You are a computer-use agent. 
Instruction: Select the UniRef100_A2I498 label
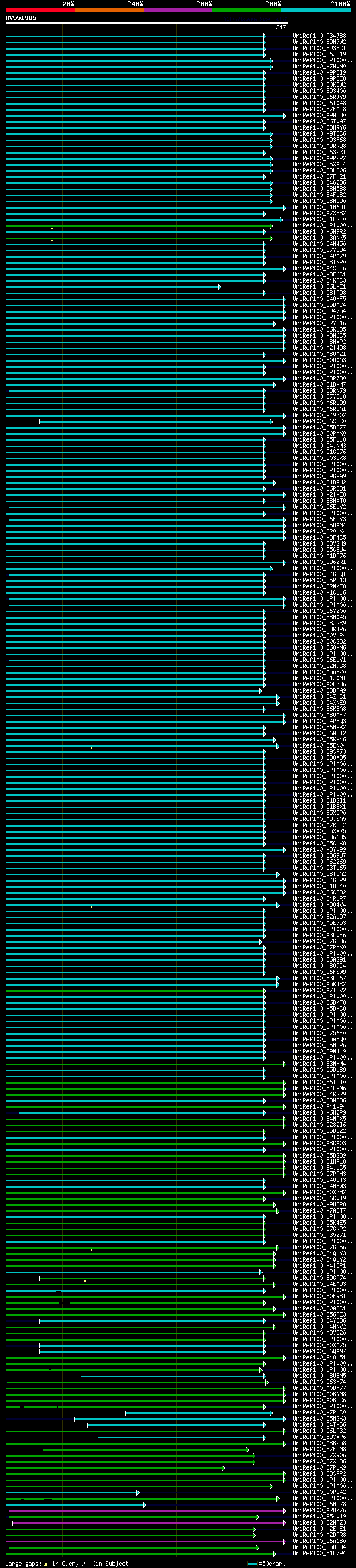click(319, 348)
